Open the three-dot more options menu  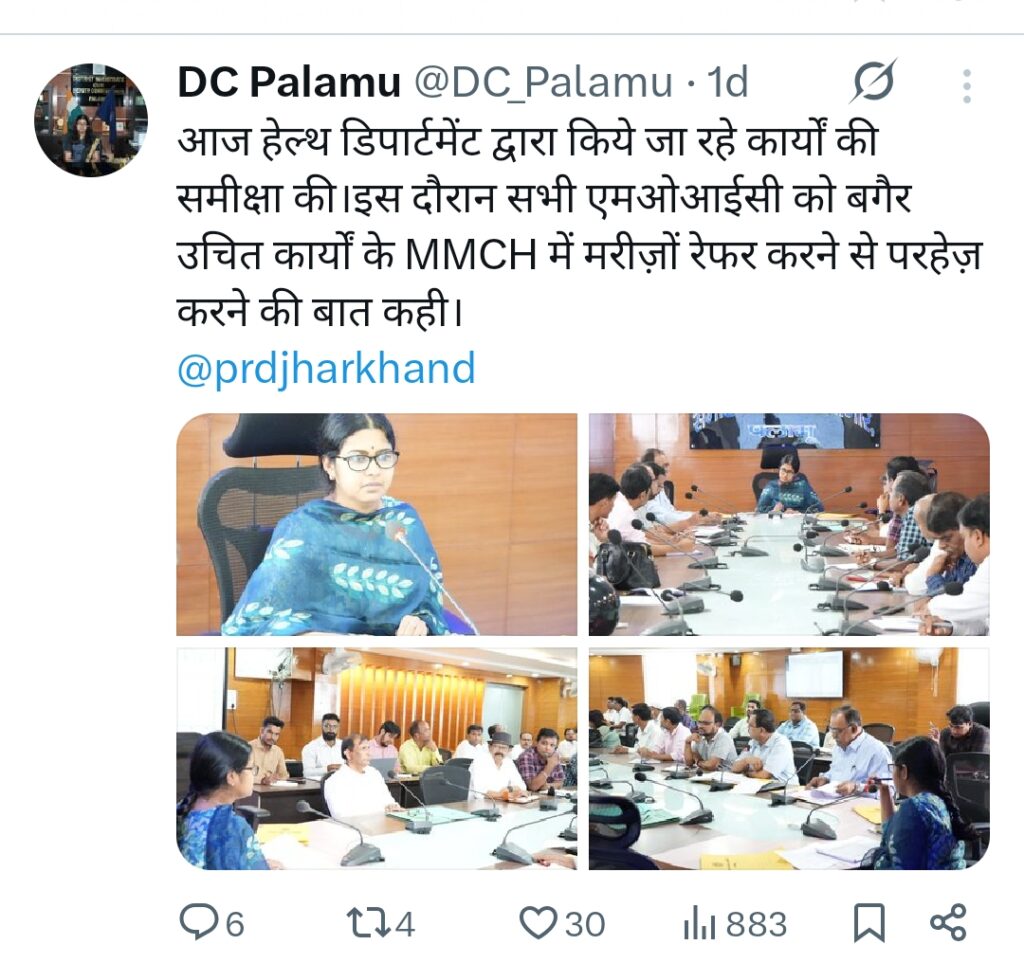click(967, 86)
